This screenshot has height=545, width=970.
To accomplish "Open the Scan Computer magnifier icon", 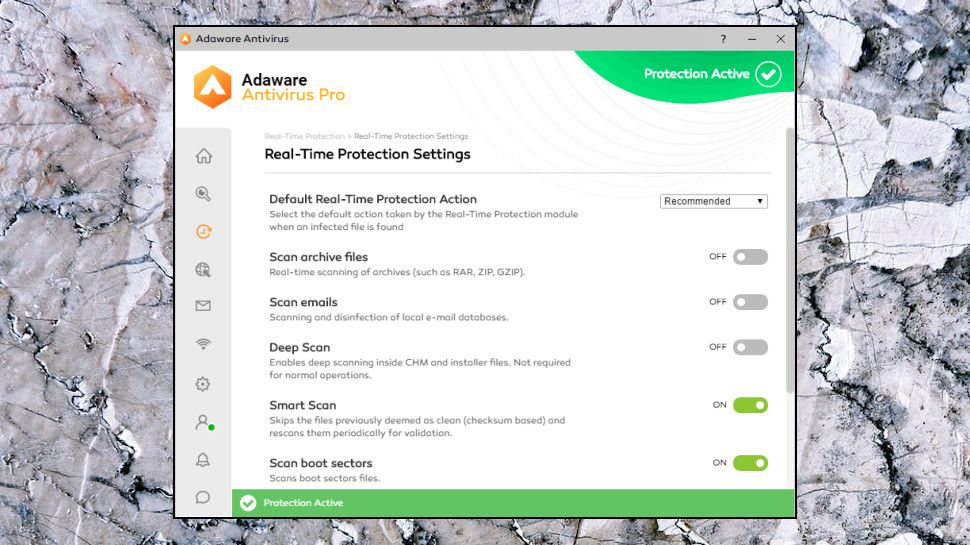I will pyautogui.click(x=203, y=194).
